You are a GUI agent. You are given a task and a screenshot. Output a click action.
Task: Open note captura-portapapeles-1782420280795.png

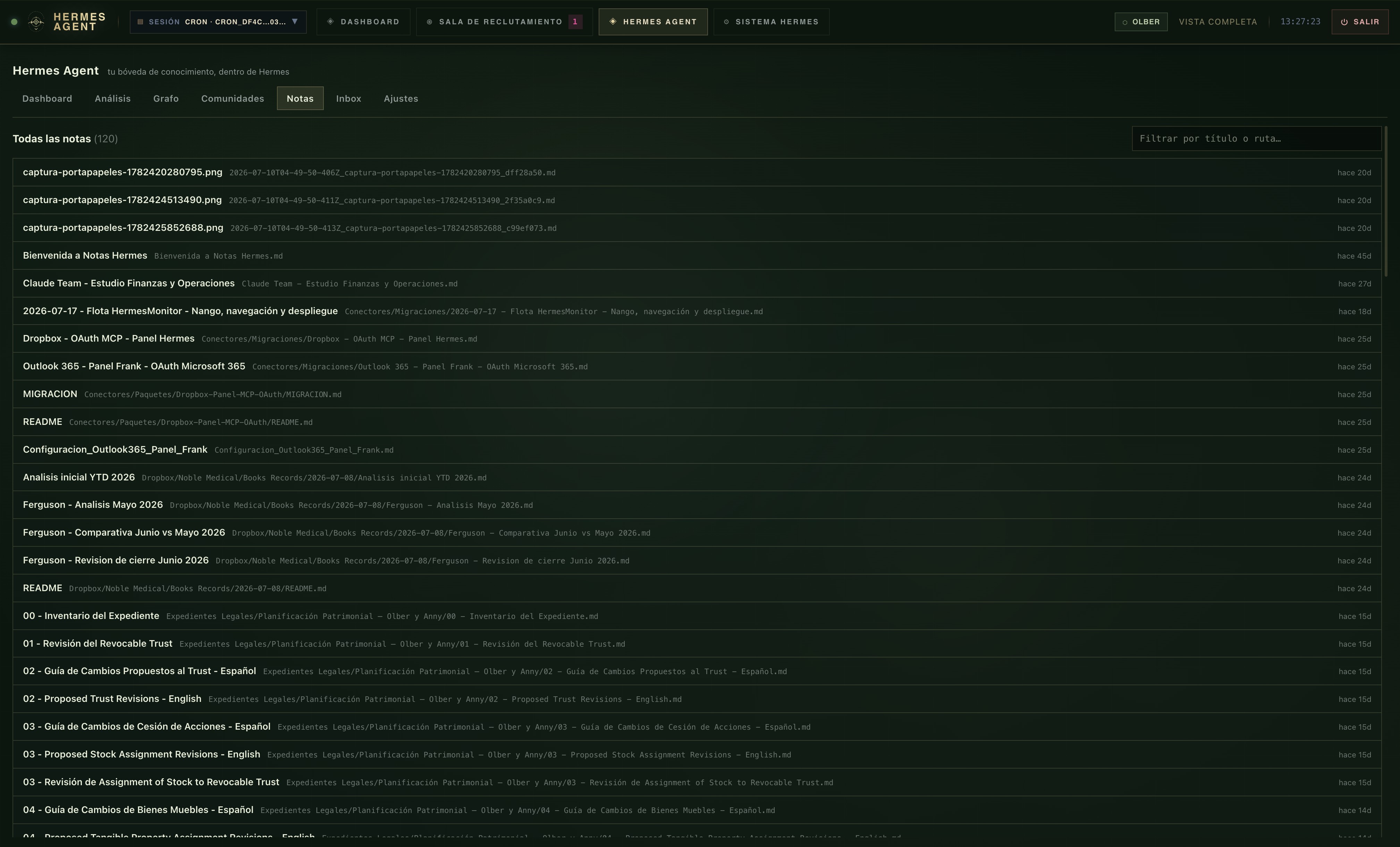pyautogui.click(x=697, y=172)
